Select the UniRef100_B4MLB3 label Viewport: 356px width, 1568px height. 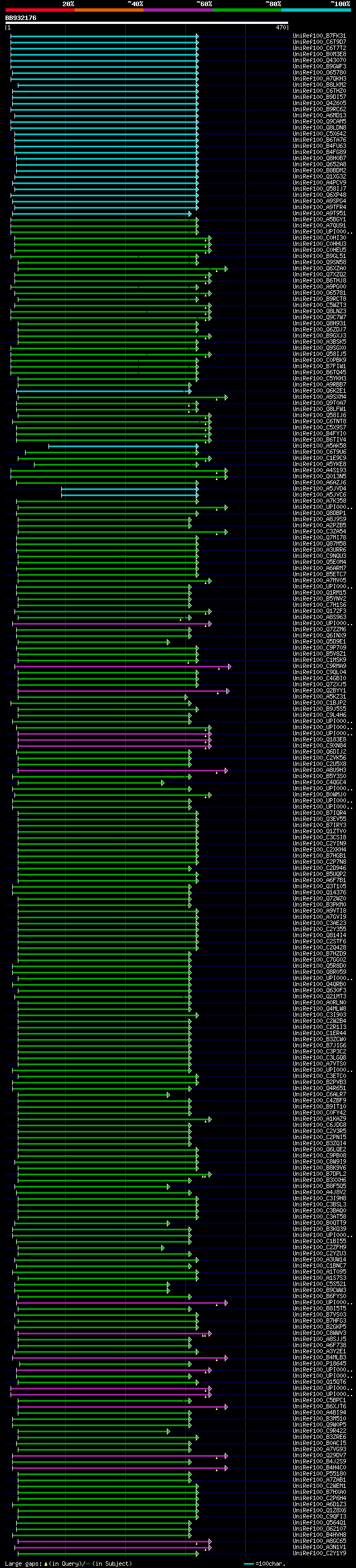(319, 1357)
